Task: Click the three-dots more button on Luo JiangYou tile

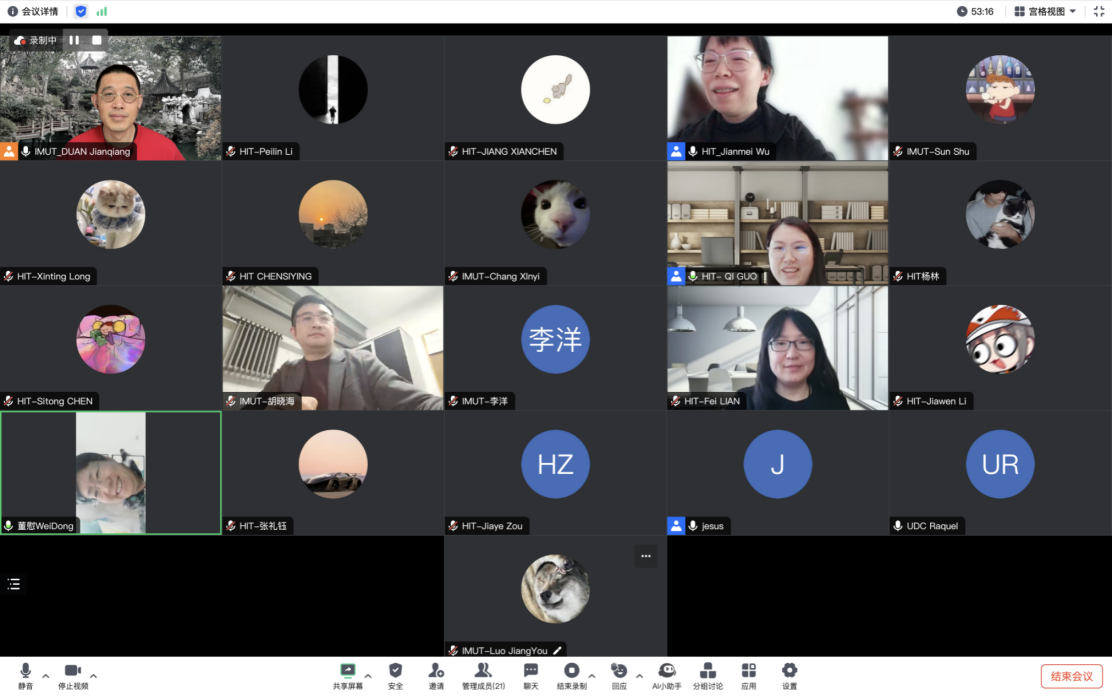Action: (645, 556)
